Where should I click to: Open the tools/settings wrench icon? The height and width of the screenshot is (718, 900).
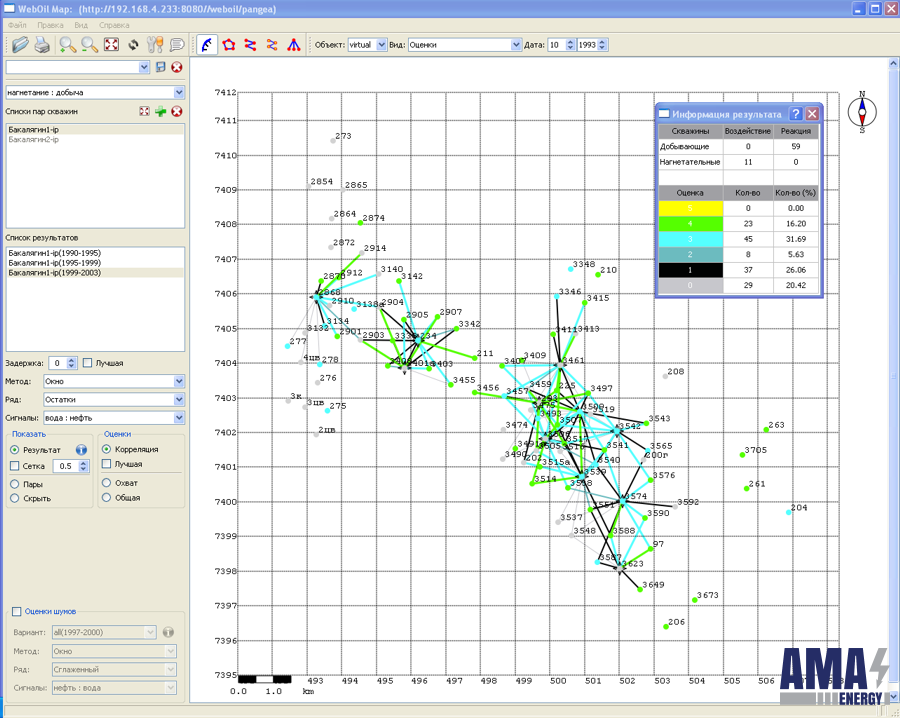pyautogui.click(x=153, y=44)
